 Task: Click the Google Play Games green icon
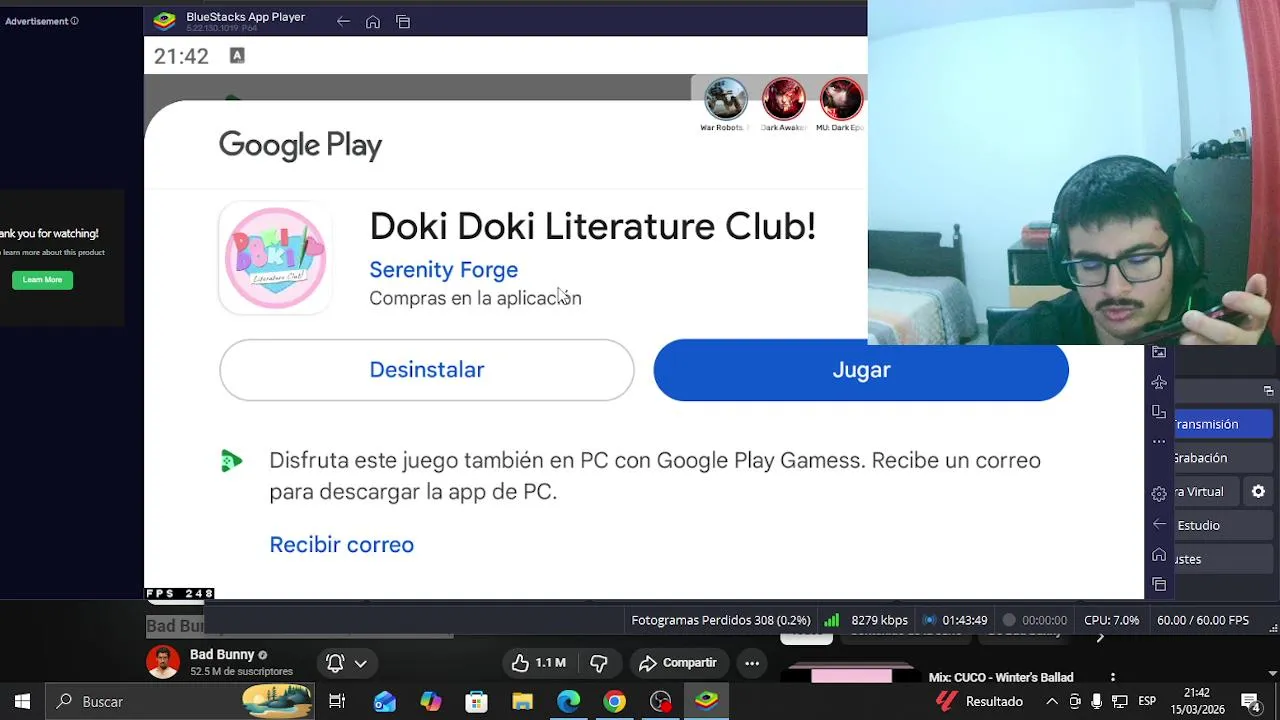point(231,461)
